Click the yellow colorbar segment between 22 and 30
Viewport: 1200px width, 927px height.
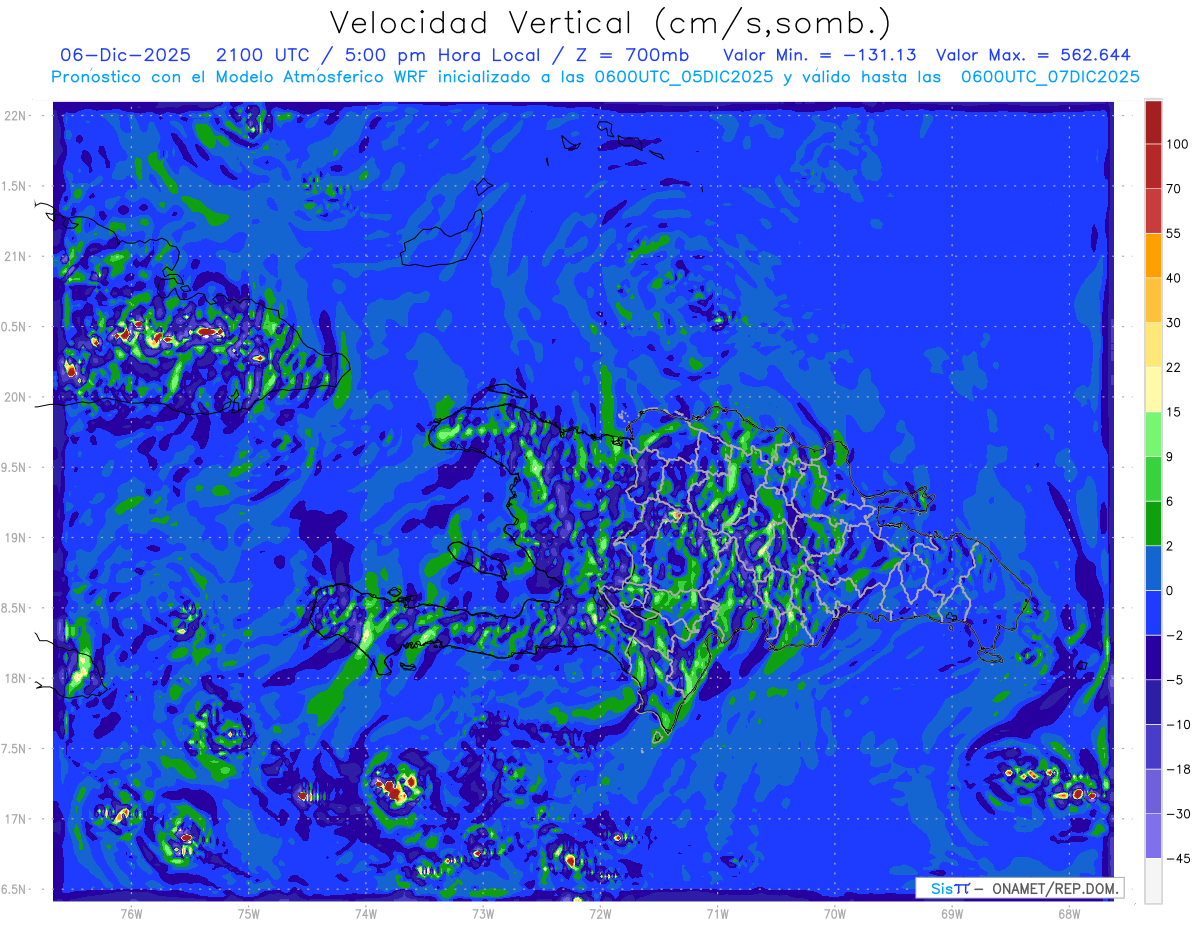(1153, 344)
